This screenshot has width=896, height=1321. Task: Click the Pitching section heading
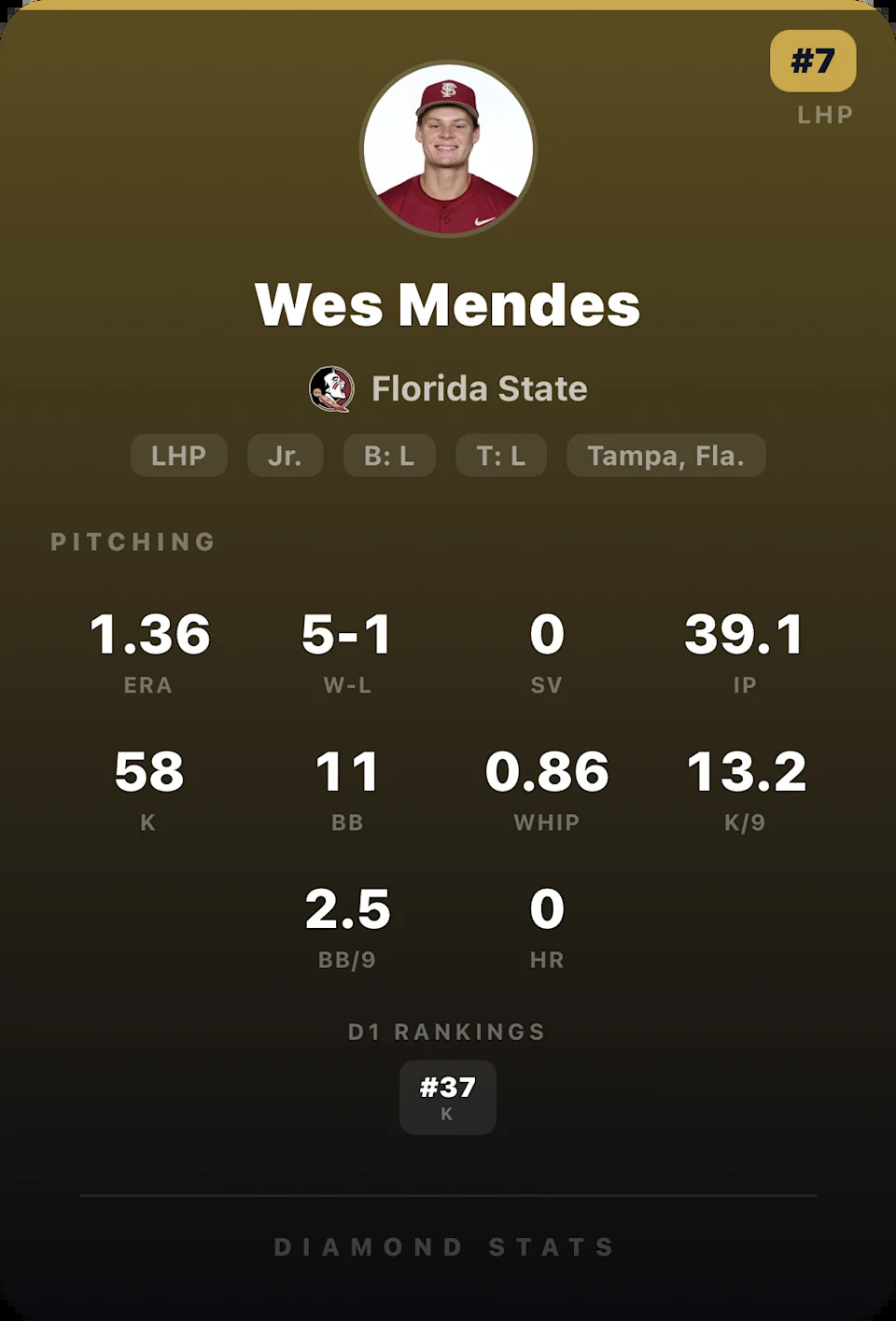[x=133, y=541]
